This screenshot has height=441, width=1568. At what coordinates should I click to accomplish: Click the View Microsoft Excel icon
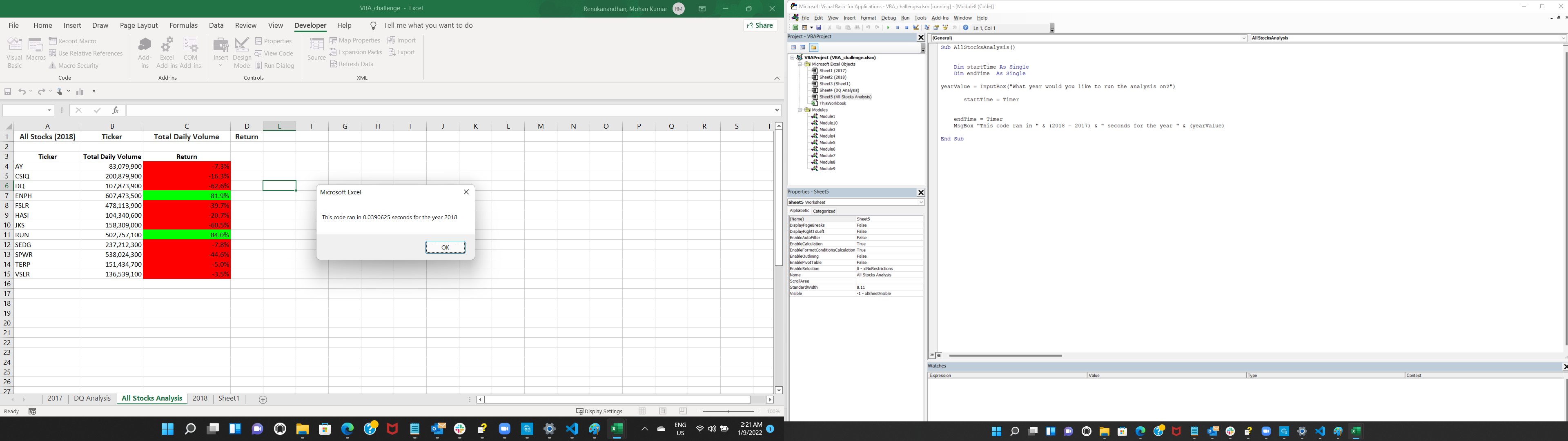tap(795, 28)
